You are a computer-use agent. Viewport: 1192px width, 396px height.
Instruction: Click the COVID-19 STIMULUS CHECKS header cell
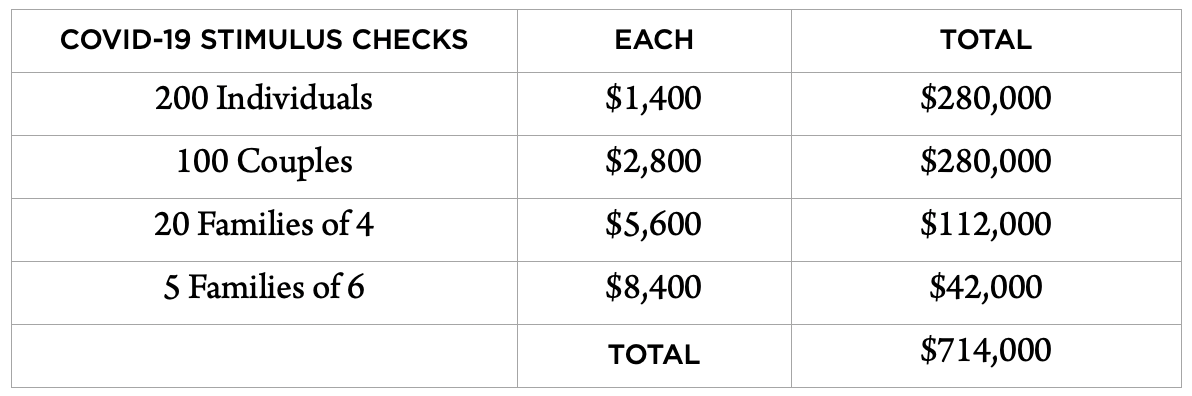[265, 41]
